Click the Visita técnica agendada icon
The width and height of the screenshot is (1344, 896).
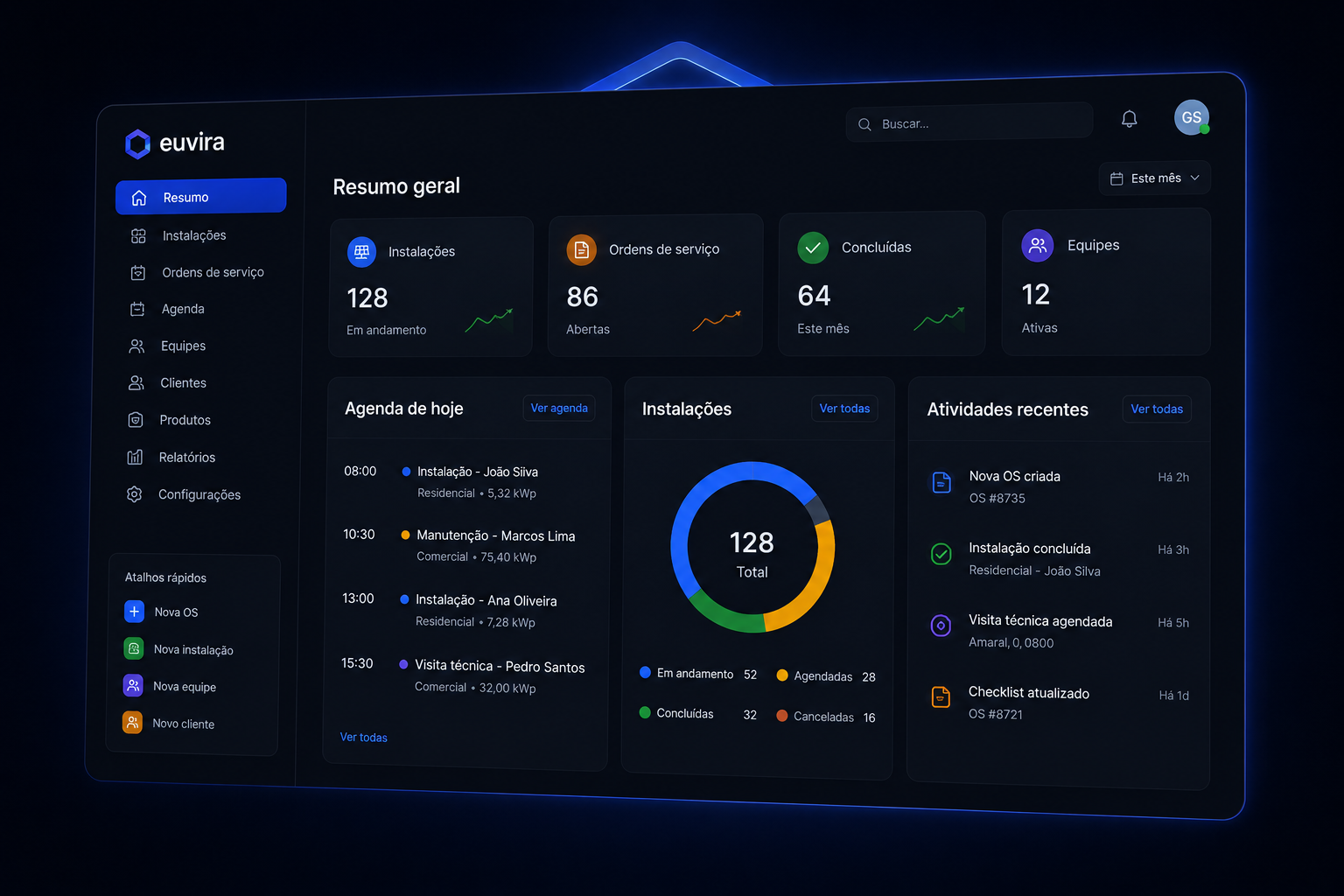(x=941, y=626)
